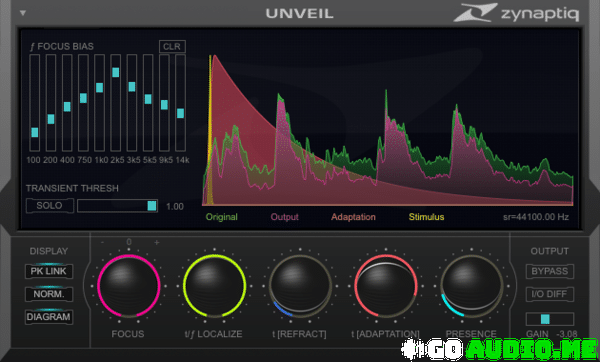Click the transient thresh value 1.00
The height and width of the screenshot is (362, 600).
tap(175, 207)
